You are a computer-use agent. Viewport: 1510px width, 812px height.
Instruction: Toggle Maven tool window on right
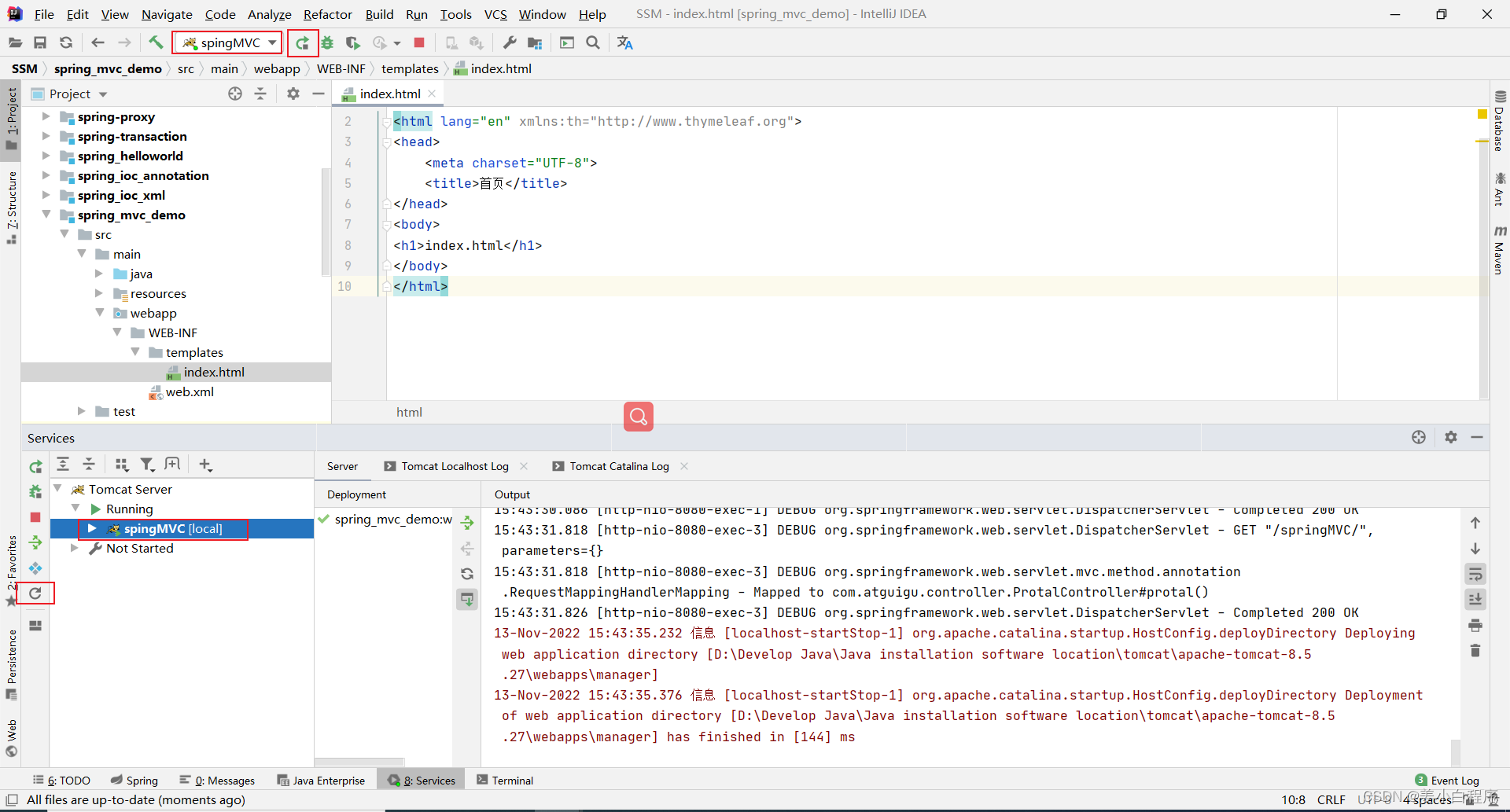coord(1500,250)
